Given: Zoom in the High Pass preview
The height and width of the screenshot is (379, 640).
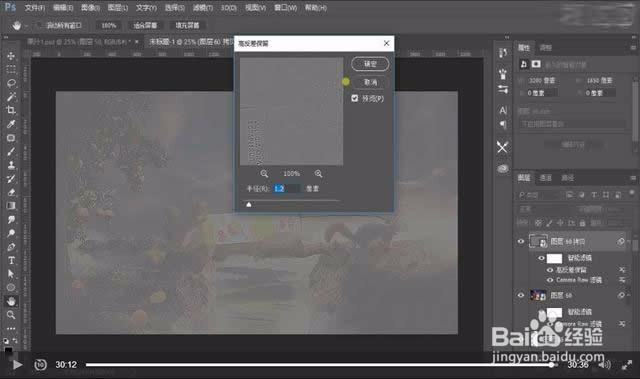Looking at the screenshot, I should pyautogui.click(x=318, y=174).
